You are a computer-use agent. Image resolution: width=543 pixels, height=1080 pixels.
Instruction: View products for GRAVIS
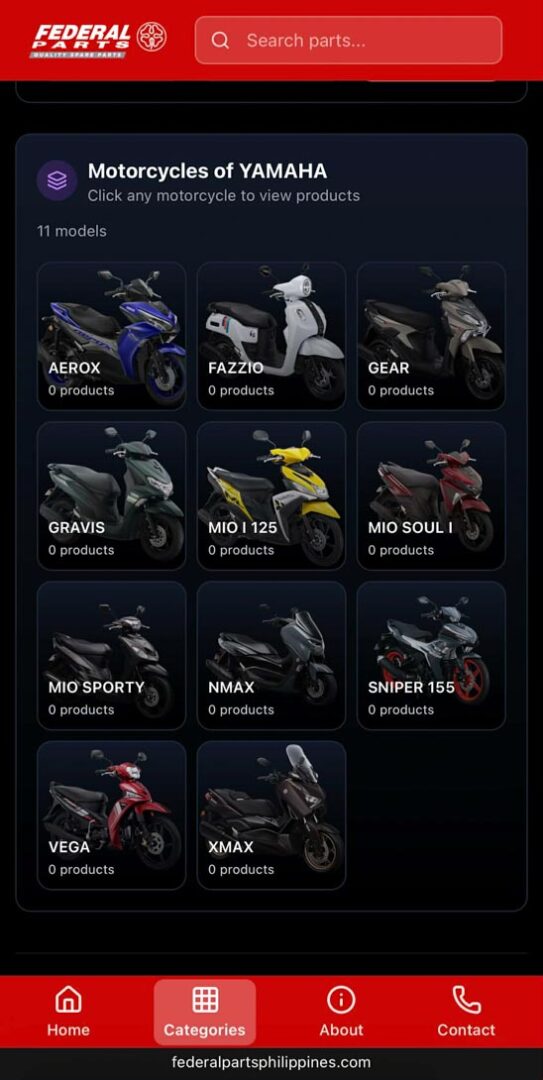(112, 496)
